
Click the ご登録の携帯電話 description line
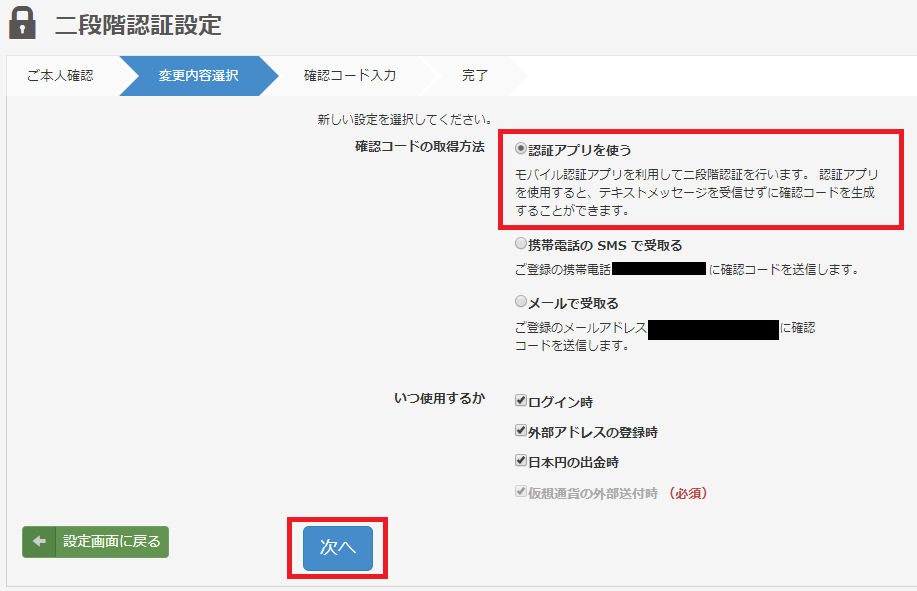click(x=687, y=269)
